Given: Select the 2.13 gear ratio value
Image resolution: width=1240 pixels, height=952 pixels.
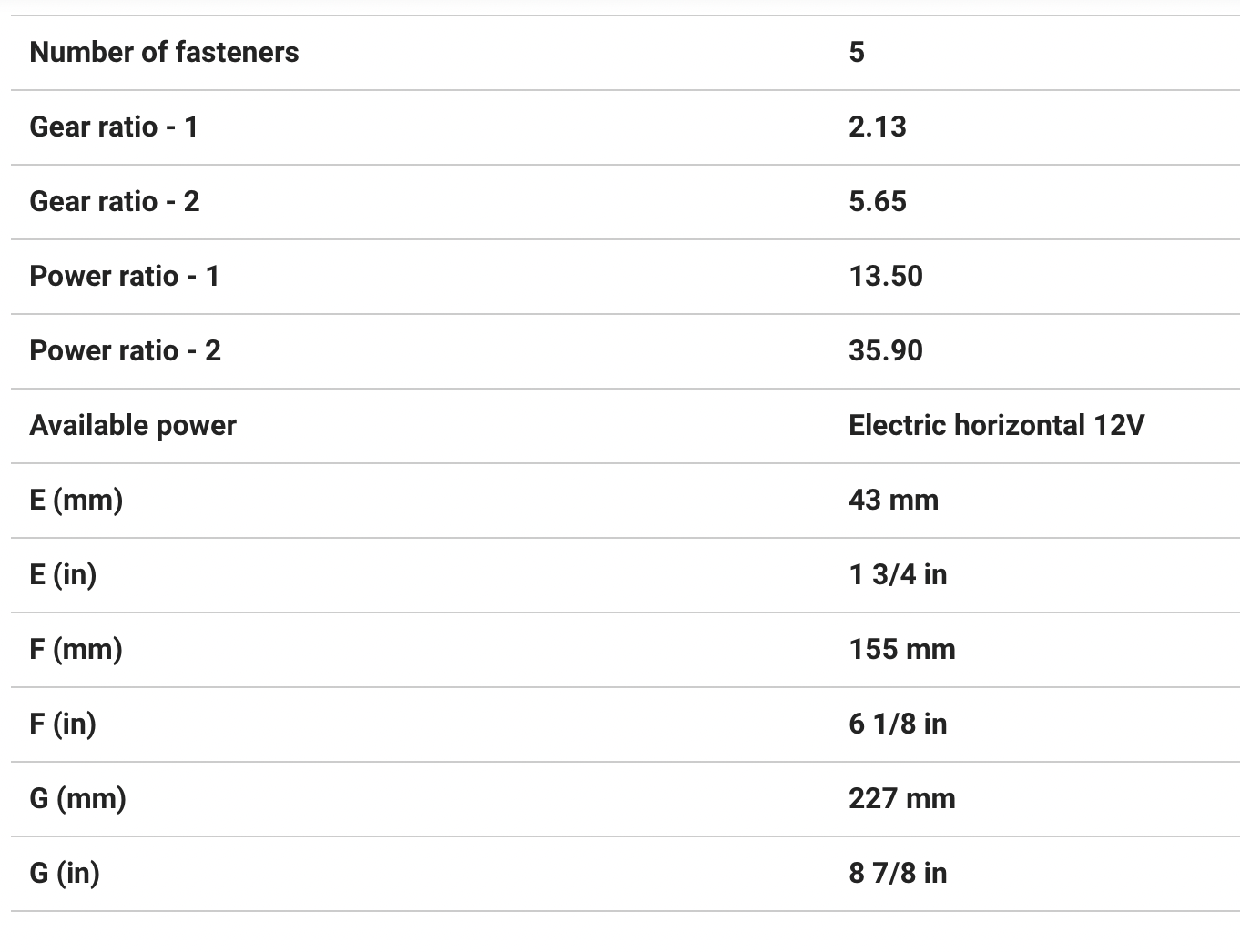Looking at the screenshot, I should [x=877, y=127].
